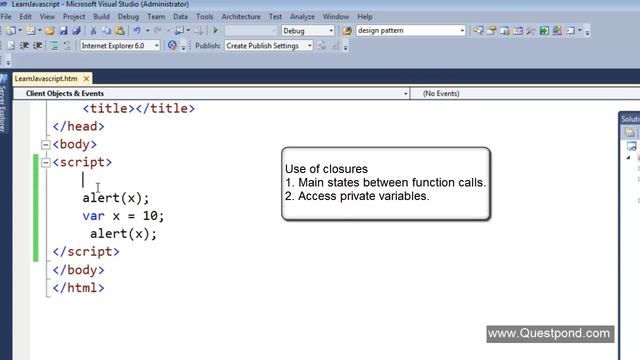
Task: Click the green Start Page arrow icon
Action: click(x=544, y=31)
